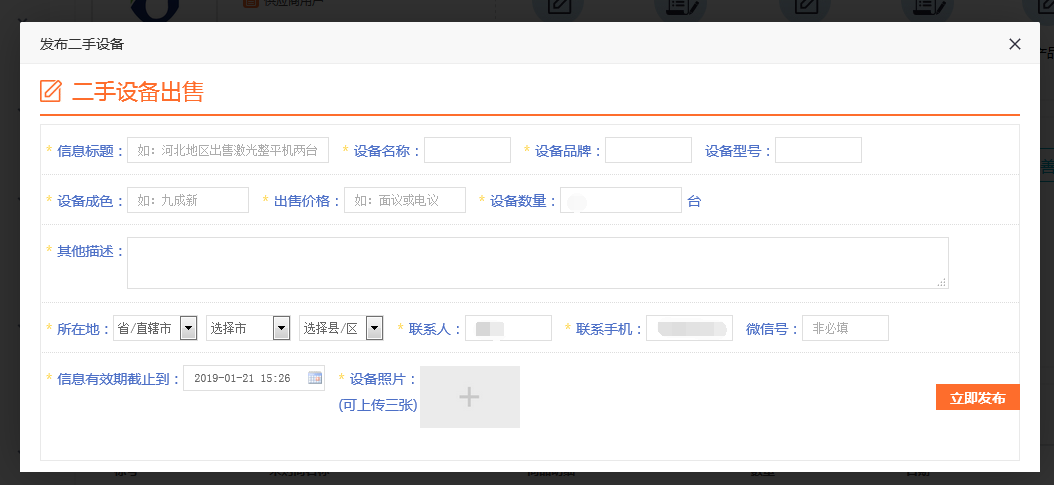Click the calendar icon in date field
The width and height of the screenshot is (1054, 485).
pyautogui.click(x=315, y=378)
